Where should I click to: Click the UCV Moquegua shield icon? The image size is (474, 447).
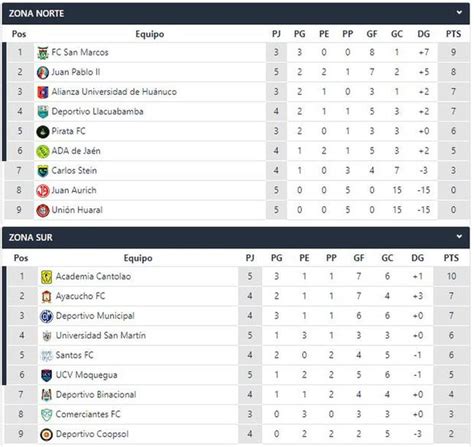pyautogui.click(x=46, y=375)
